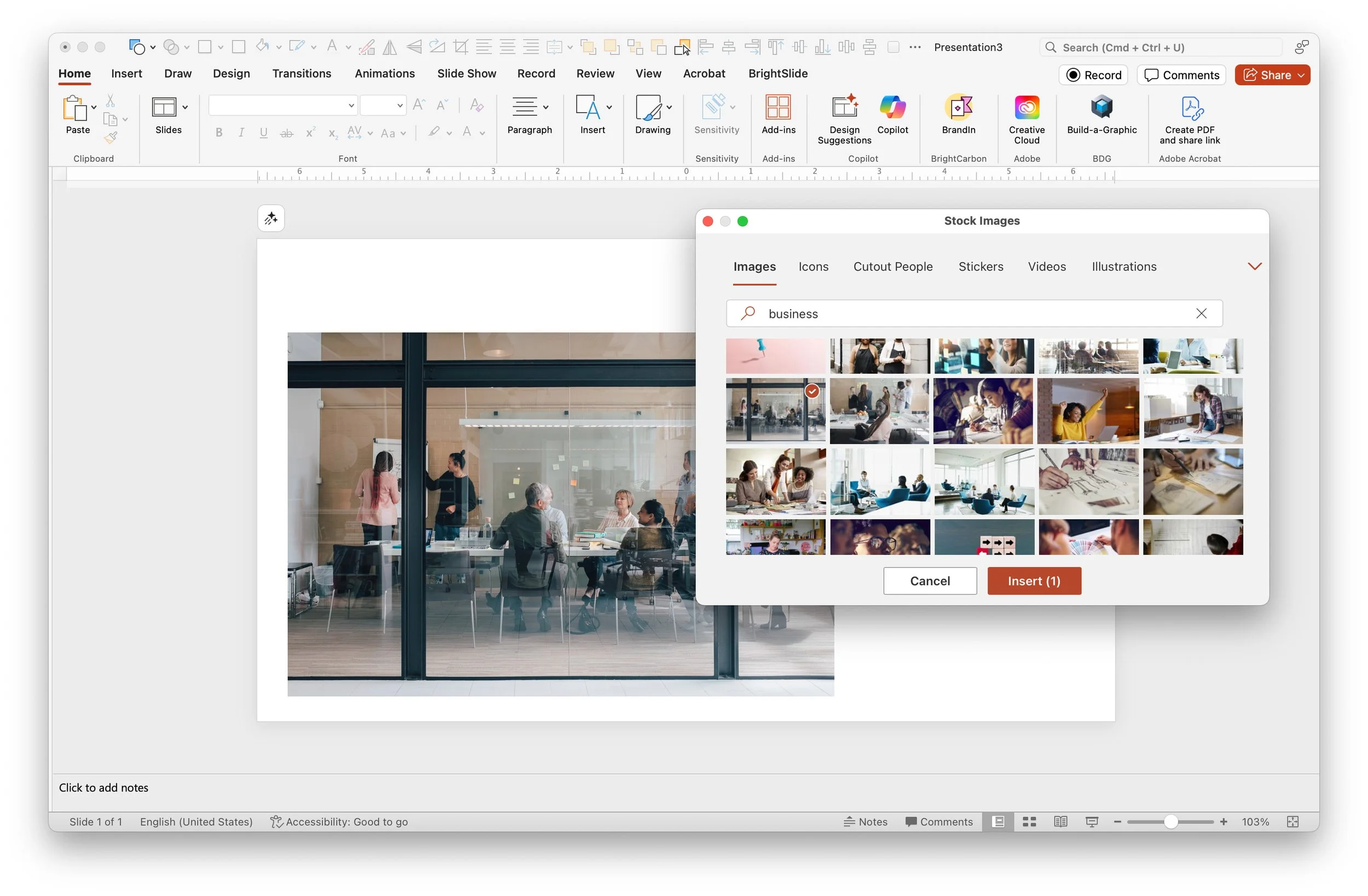Select woman in yellow sweater thumbnail
The image size is (1368, 896).
tap(1088, 410)
